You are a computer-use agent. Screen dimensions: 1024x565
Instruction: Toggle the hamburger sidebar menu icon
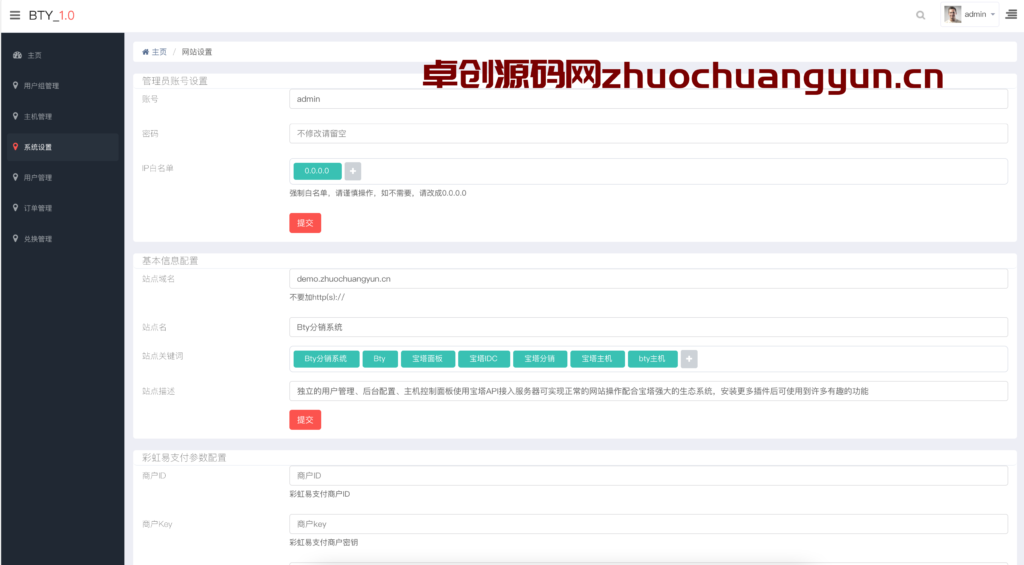coord(15,15)
